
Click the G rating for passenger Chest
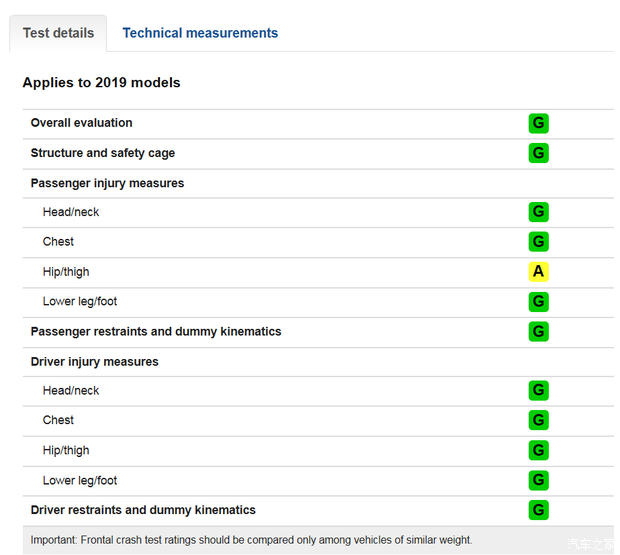(538, 242)
